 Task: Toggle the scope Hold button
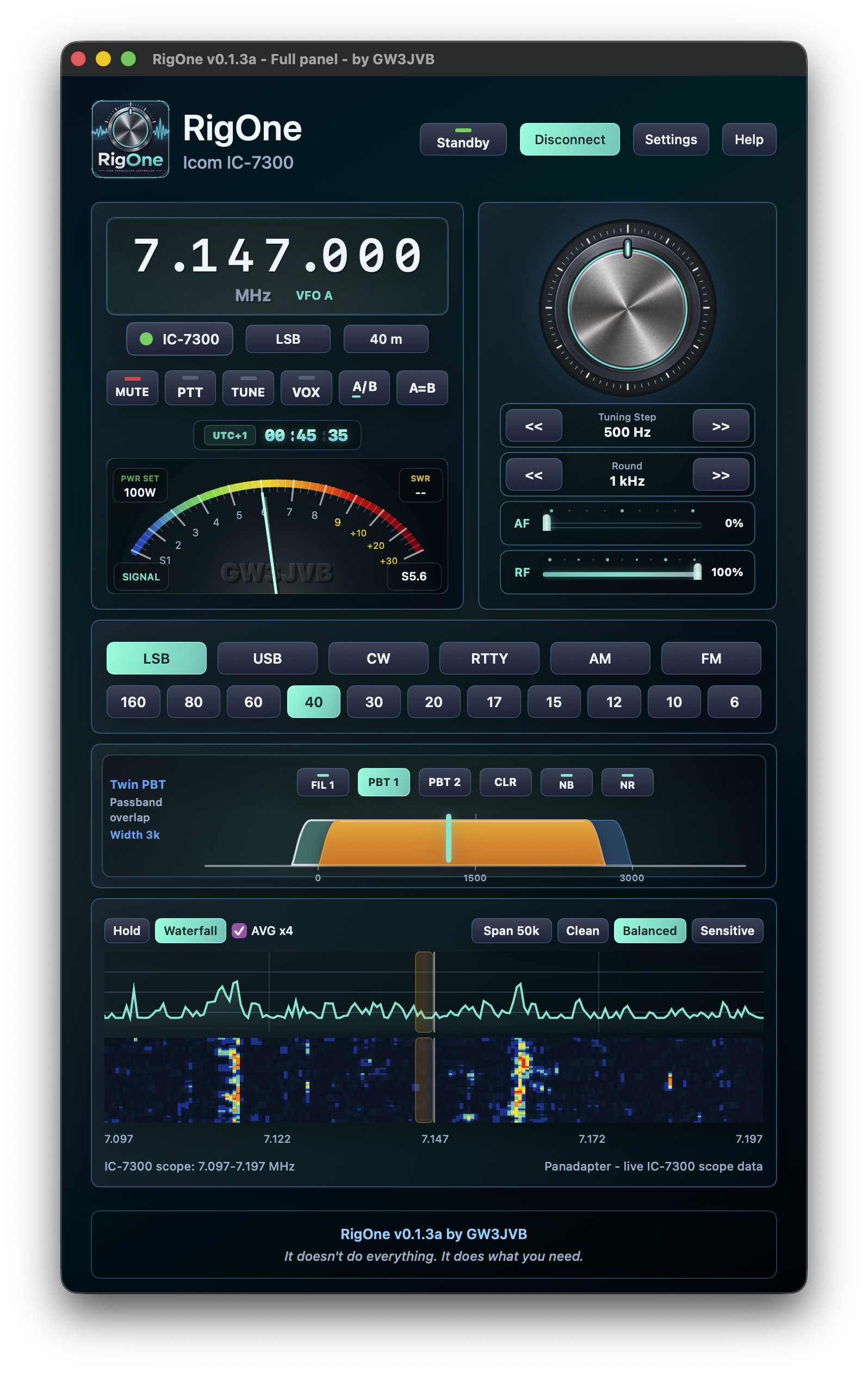tap(127, 931)
